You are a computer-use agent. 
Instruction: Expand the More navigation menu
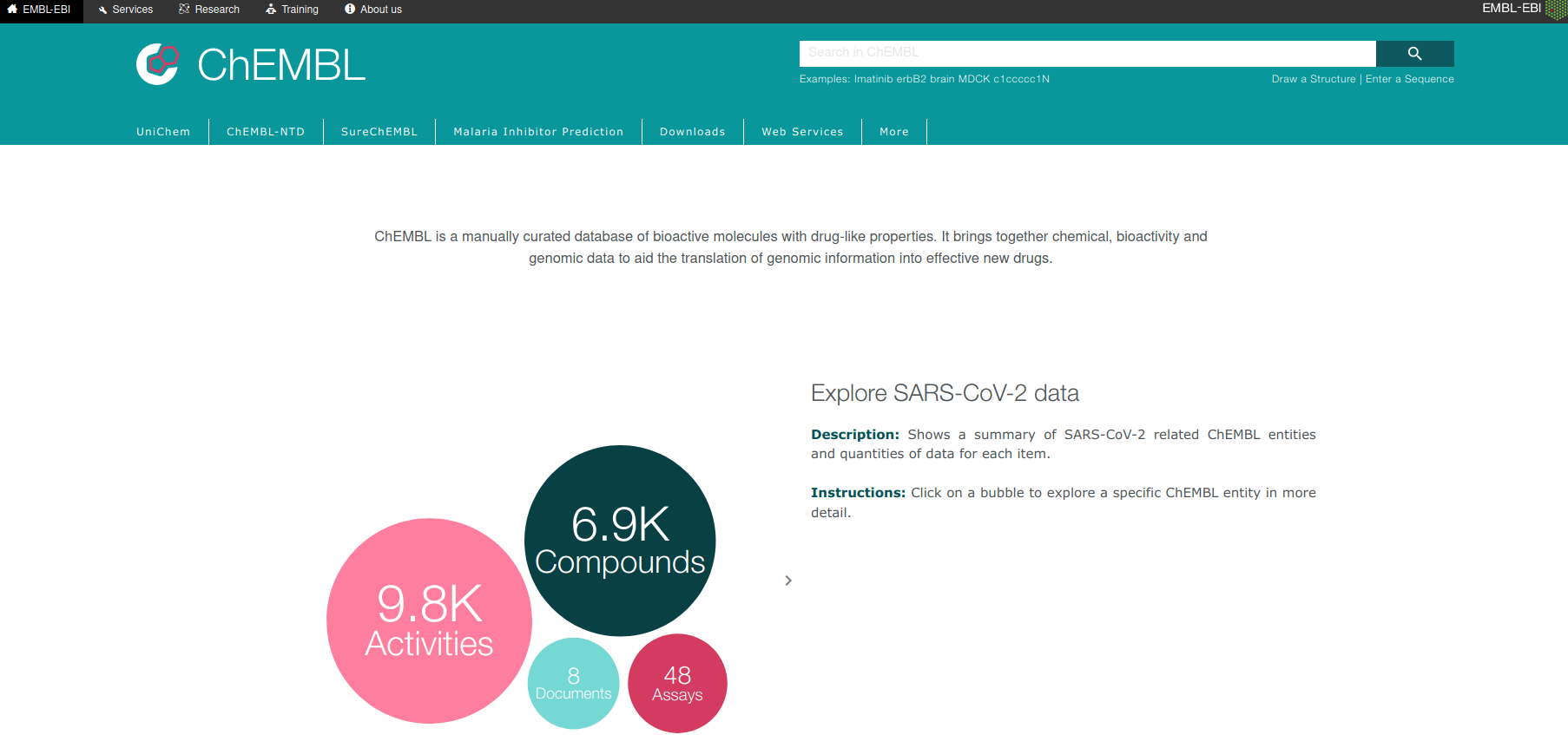click(x=893, y=132)
